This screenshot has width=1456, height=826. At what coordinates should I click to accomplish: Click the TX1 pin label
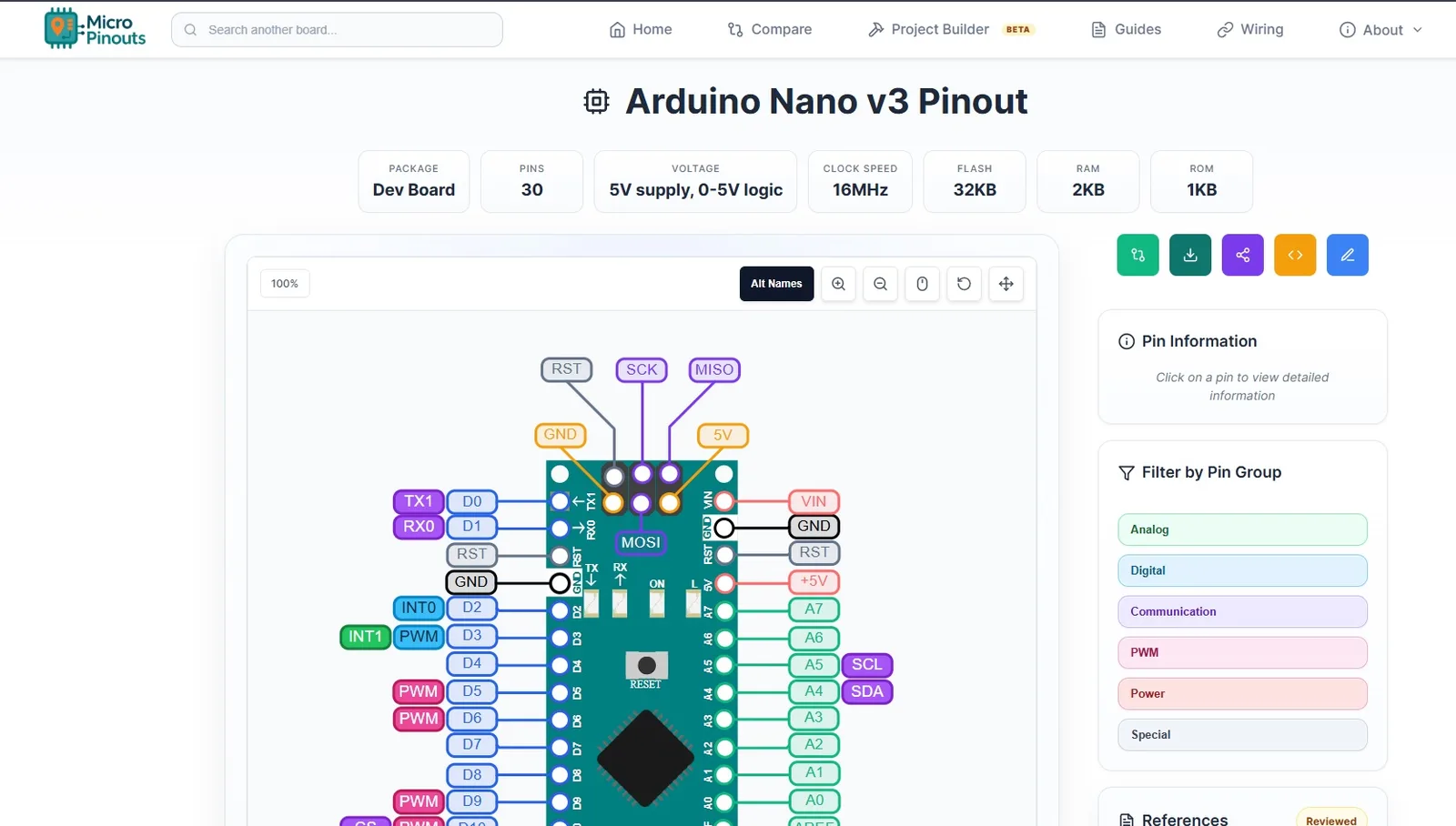point(419,501)
